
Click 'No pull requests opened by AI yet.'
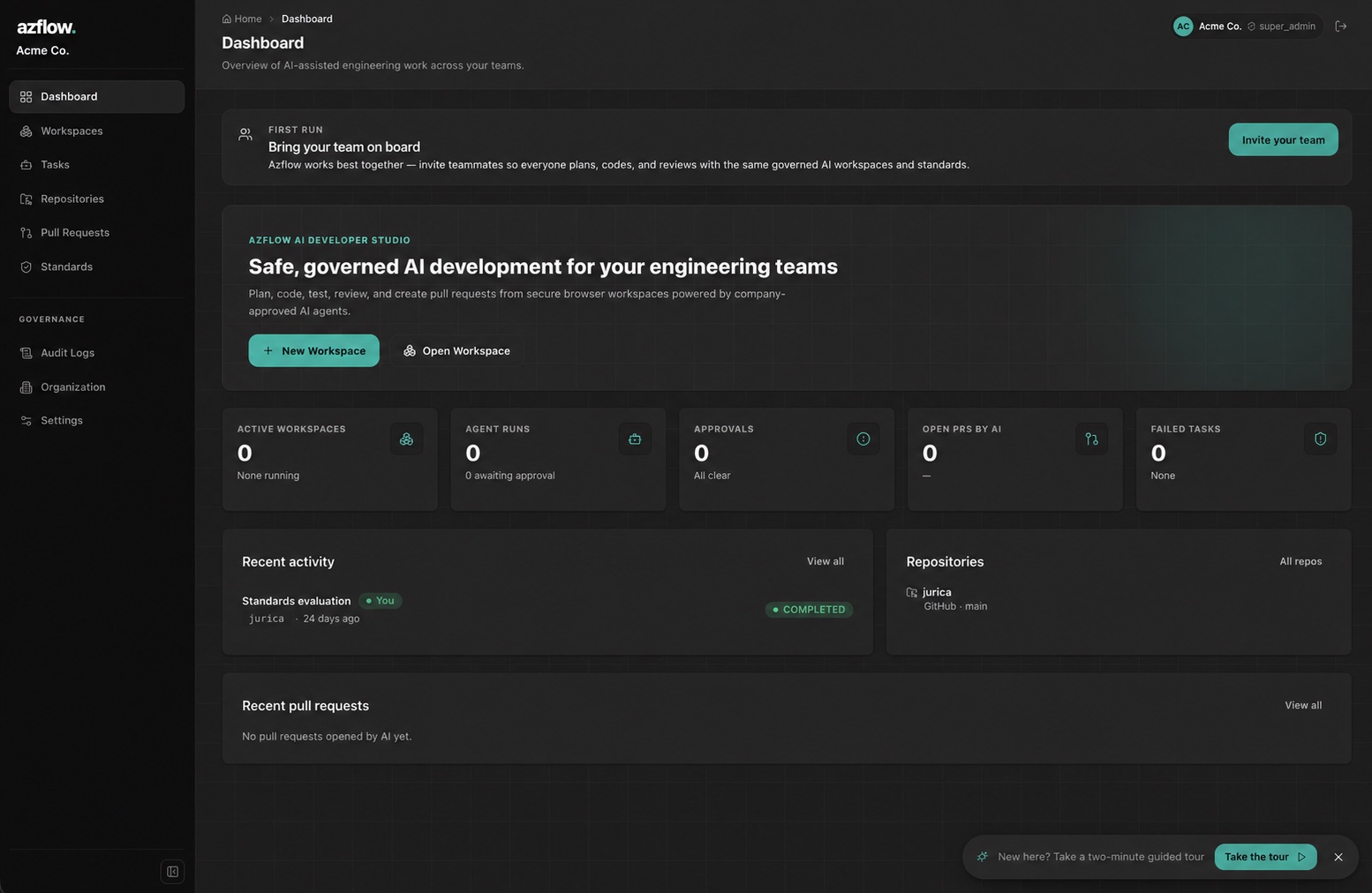point(327,736)
